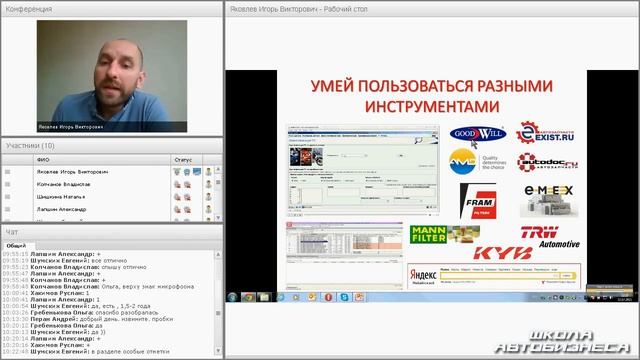Click chat message 'спасибо разобралась'

click(127, 313)
